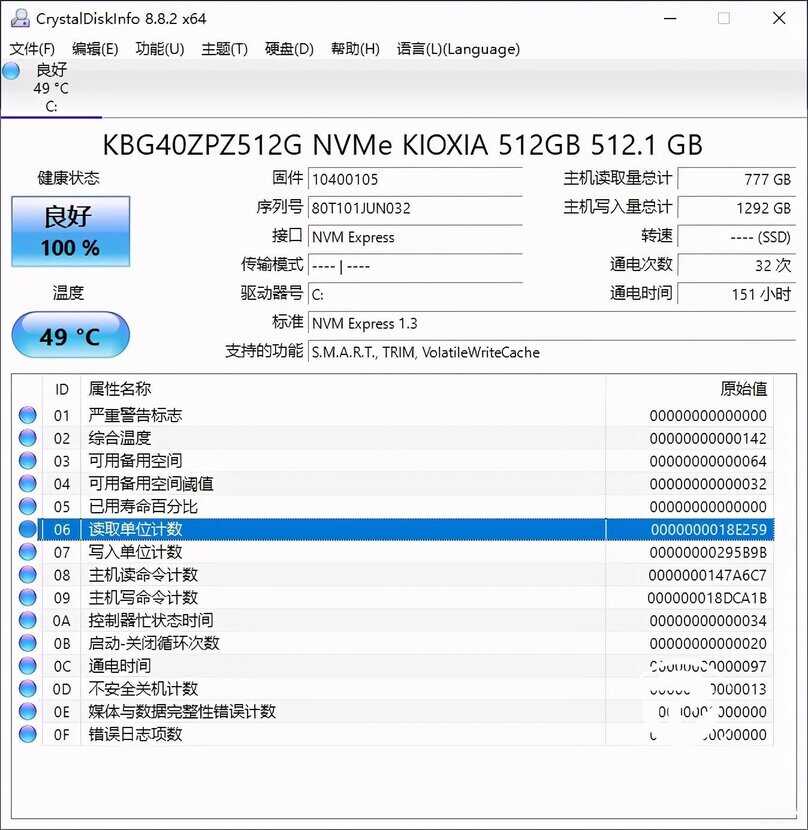Viewport: 808px width, 830px height.
Task: Click the 良好 100 % health status button
Action: 70,231
